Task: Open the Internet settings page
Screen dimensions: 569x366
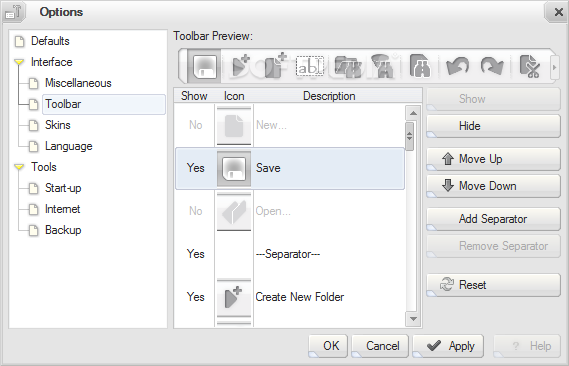Action: coord(62,209)
